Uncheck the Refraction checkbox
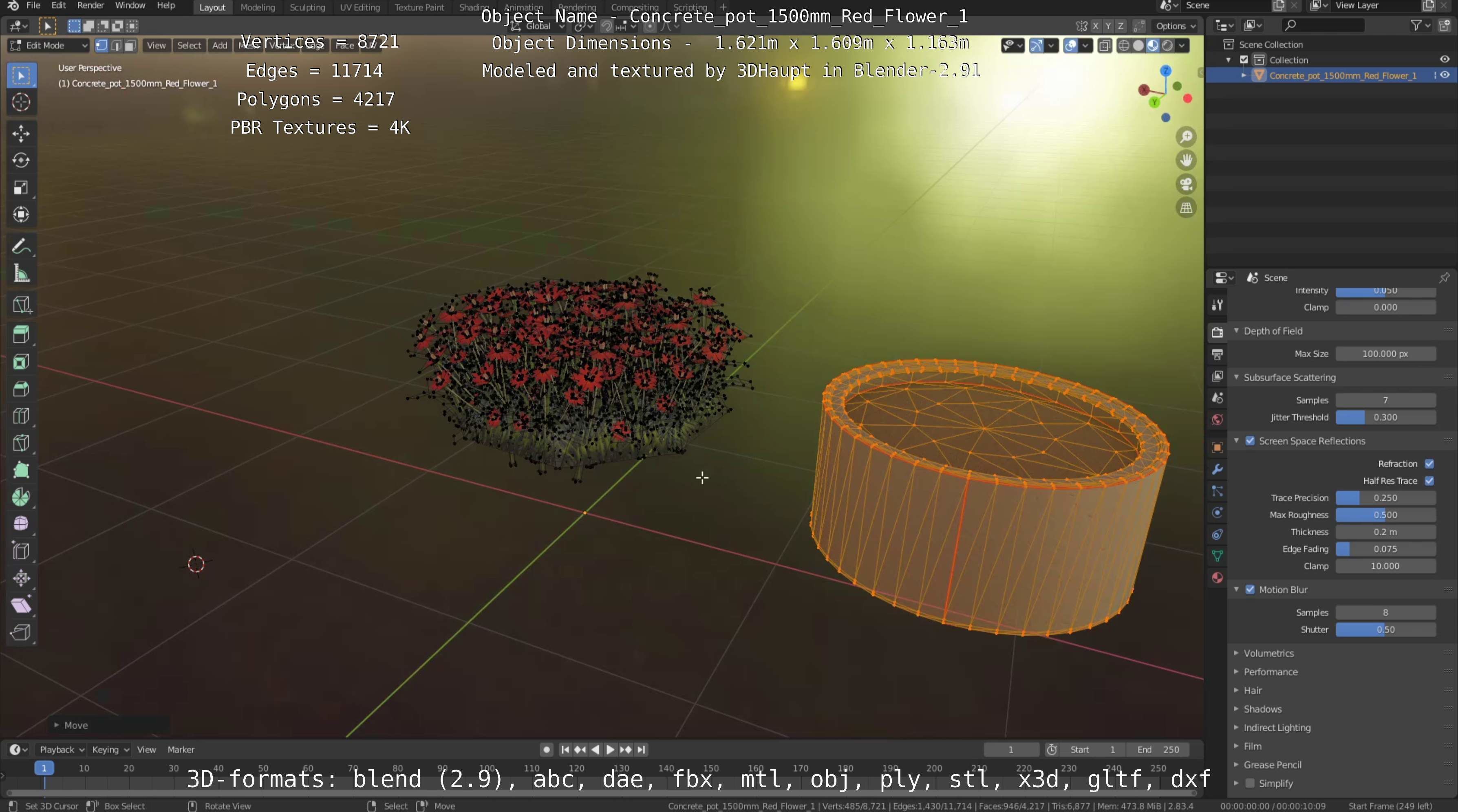This screenshot has height=812, width=1458. (1429, 463)
